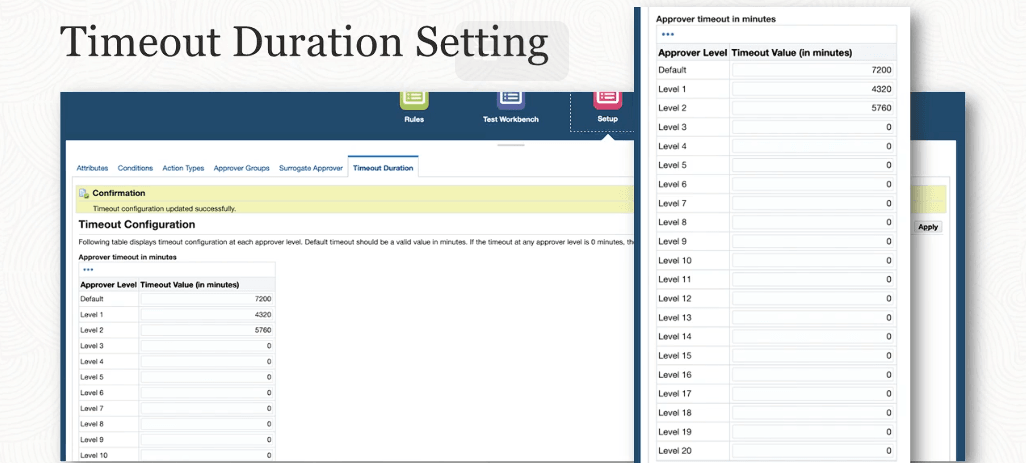Open the three-dots menu above the Timeout Configuration table

[88, 269]
